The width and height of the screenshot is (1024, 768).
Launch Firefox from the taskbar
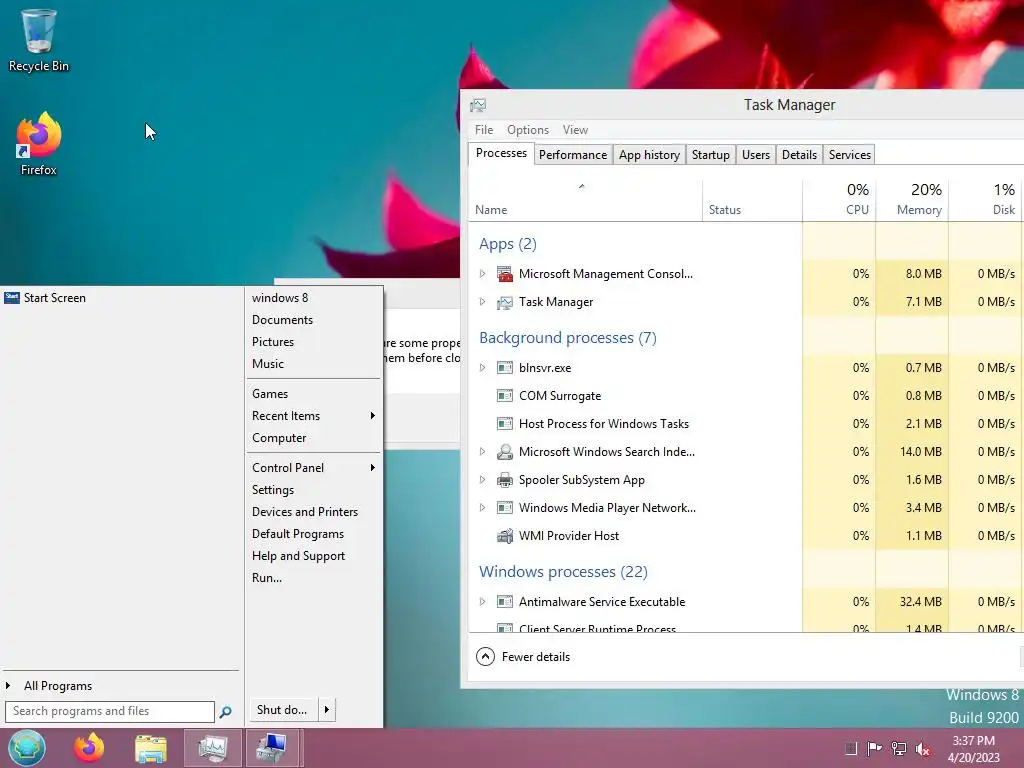[x=89, y=748]
